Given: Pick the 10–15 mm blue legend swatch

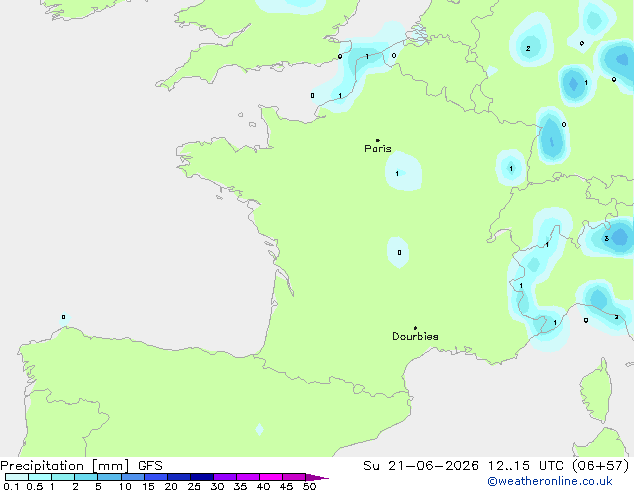Looking at the screenshot, I should (x=132, y=477).
